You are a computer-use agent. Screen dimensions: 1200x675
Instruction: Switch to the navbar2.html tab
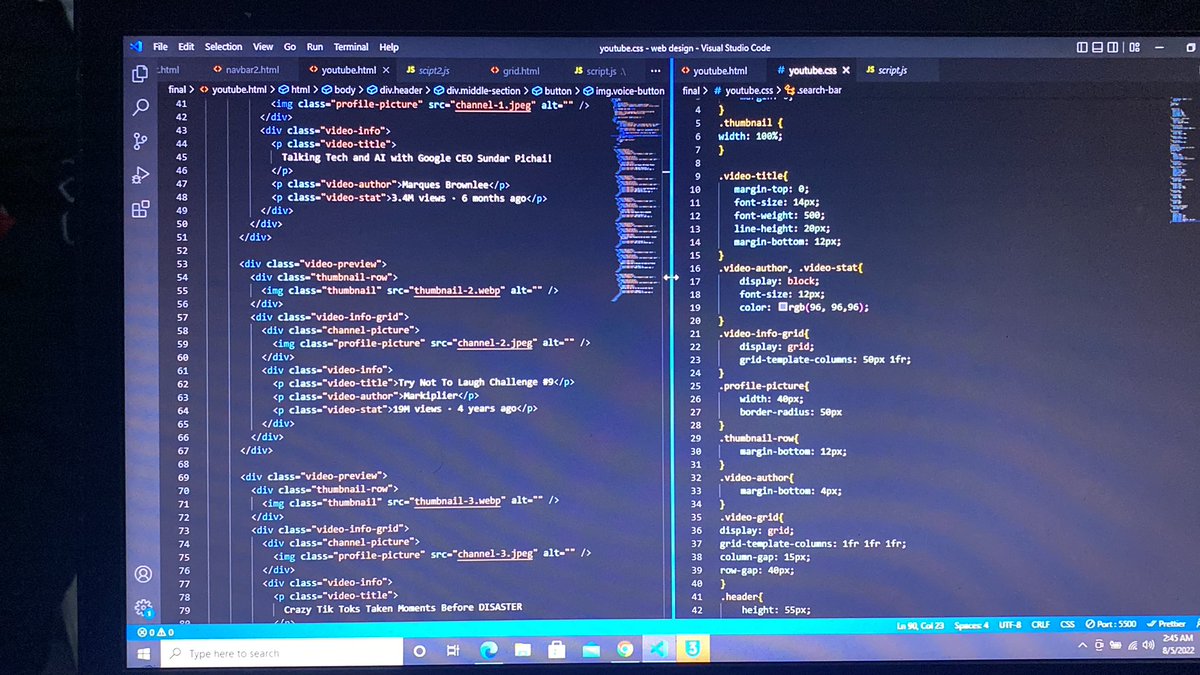click(x=245, y=71)
